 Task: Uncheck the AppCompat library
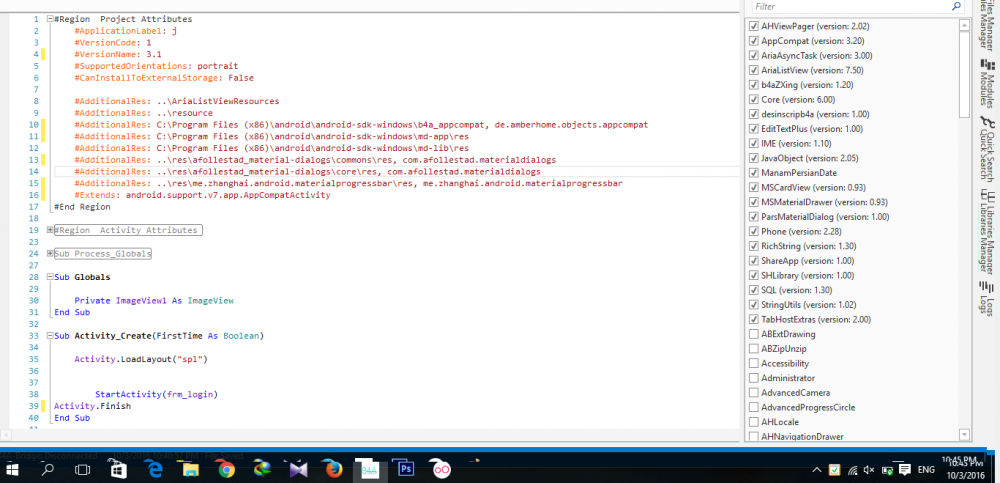tap(754, 41)
